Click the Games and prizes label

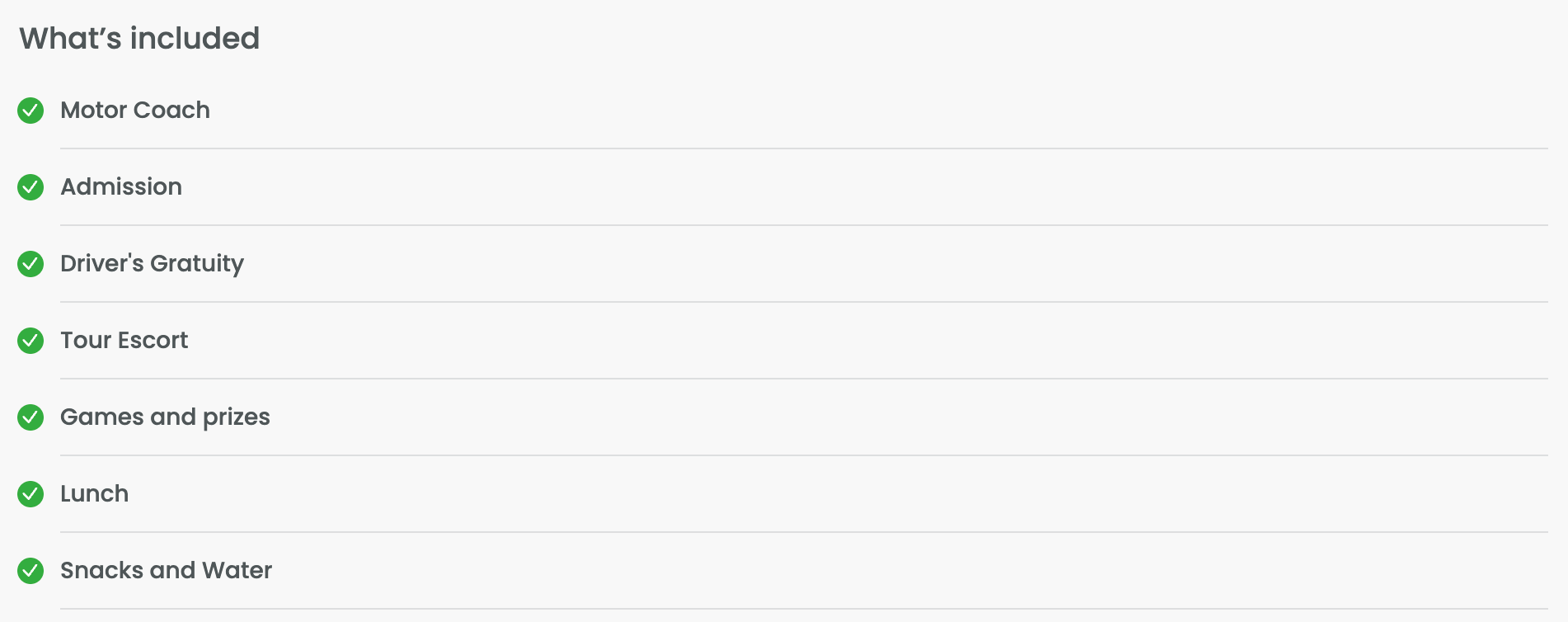(x=165, y=417)
